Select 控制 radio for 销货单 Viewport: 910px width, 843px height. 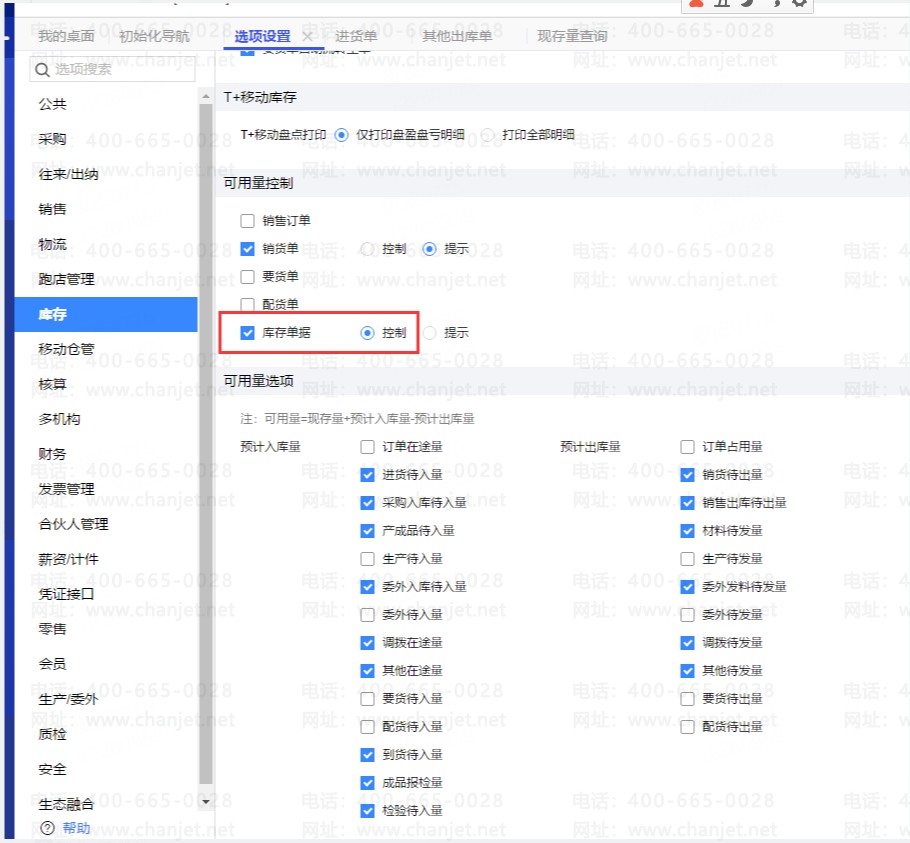368,249
